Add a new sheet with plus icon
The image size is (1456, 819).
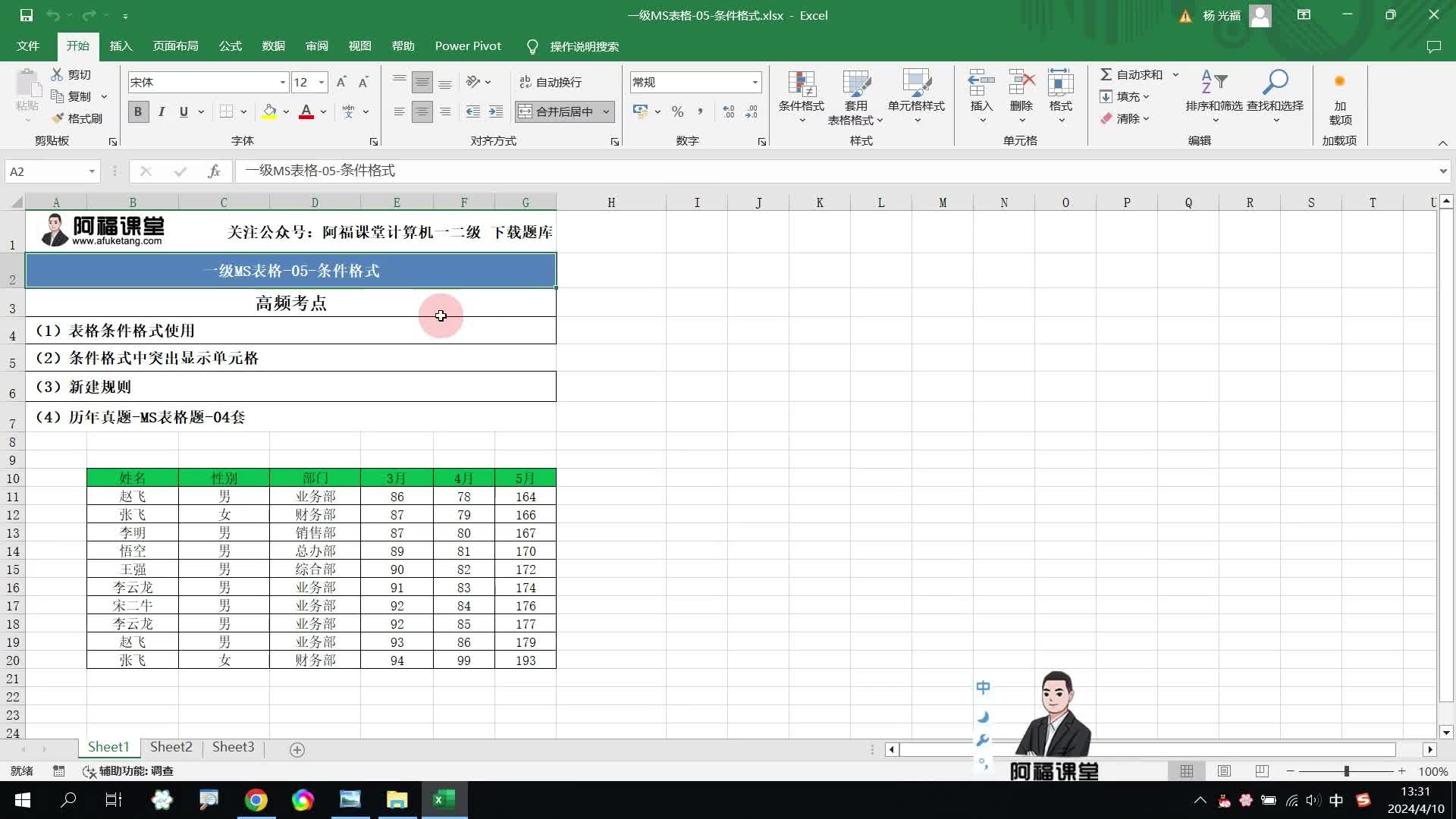pos(297,749)
